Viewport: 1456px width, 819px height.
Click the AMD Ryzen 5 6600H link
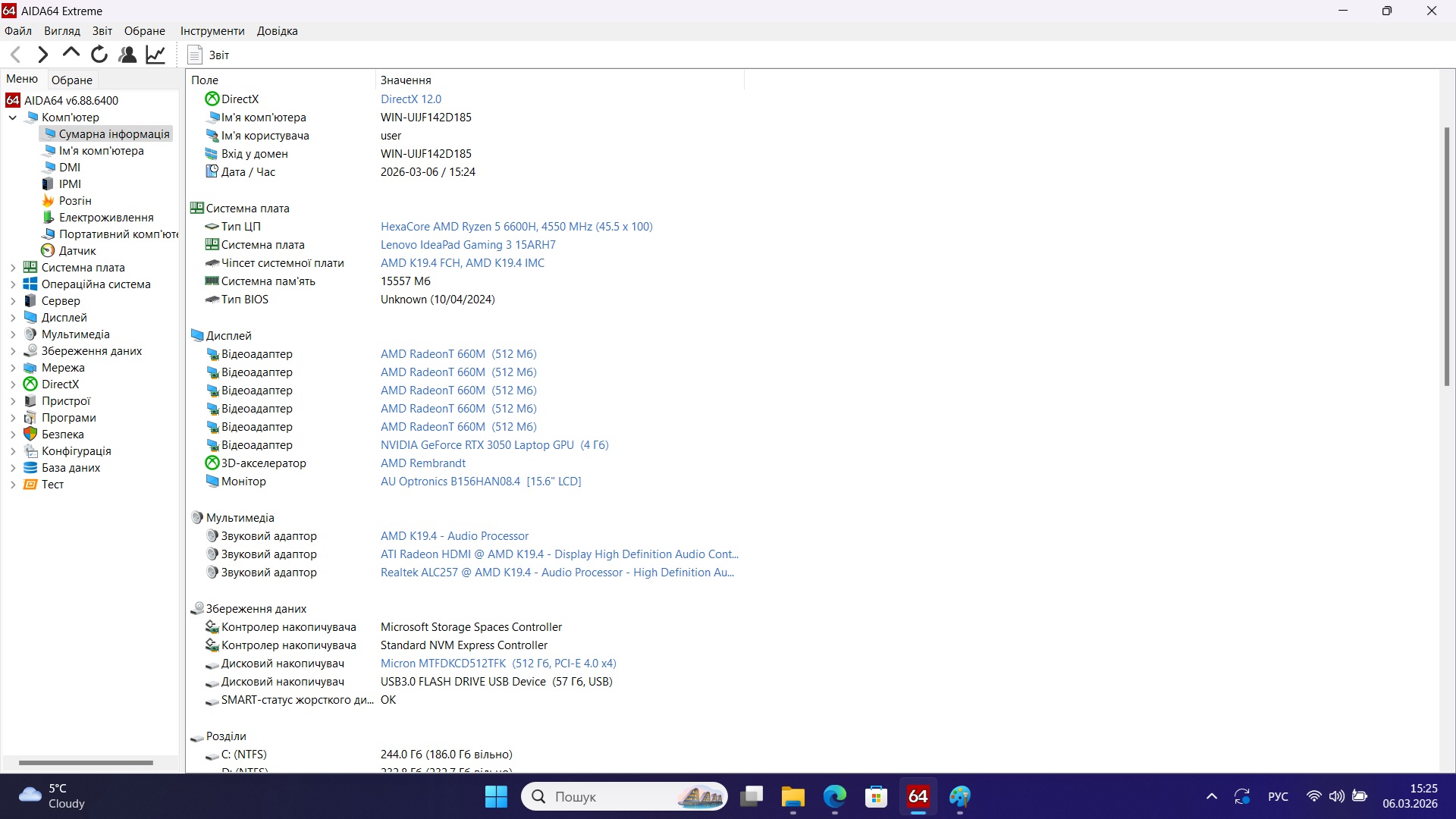pyautogui.click(x=516, y=226)
